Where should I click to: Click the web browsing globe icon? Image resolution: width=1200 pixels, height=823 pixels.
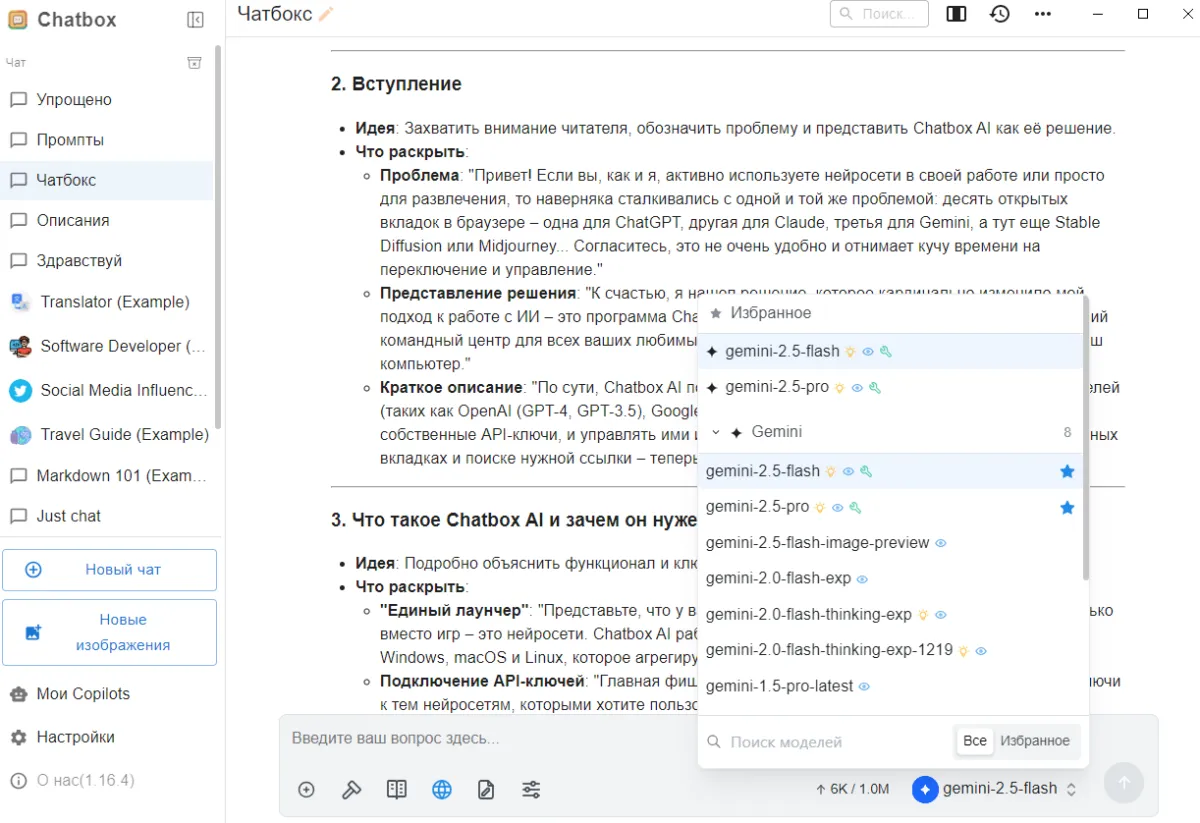(442, 789)
